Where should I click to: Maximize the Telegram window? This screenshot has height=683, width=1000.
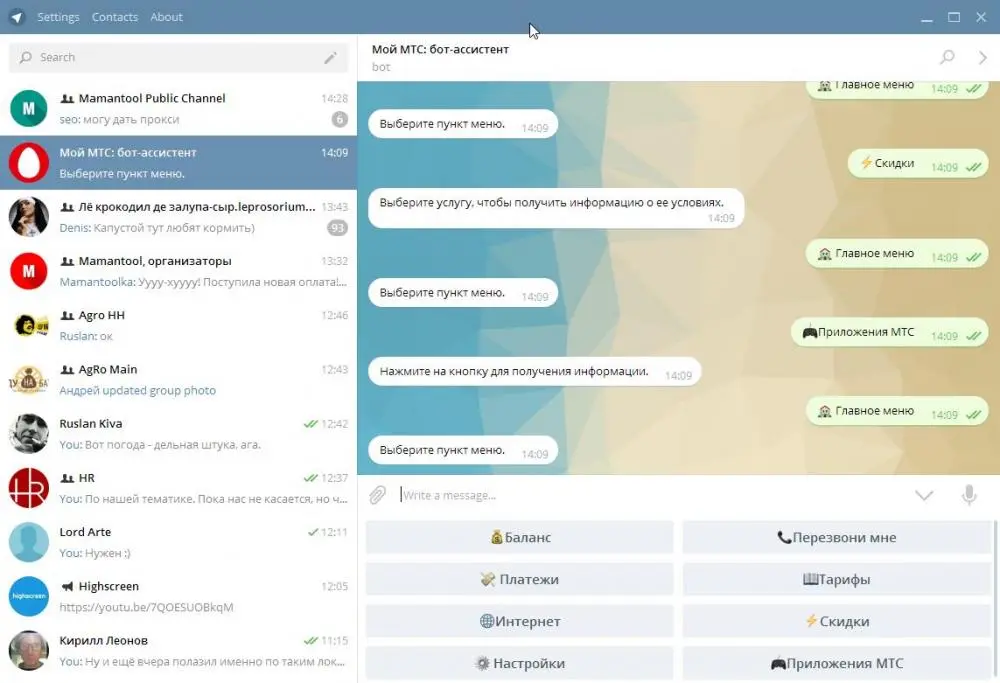click(954, 17)
